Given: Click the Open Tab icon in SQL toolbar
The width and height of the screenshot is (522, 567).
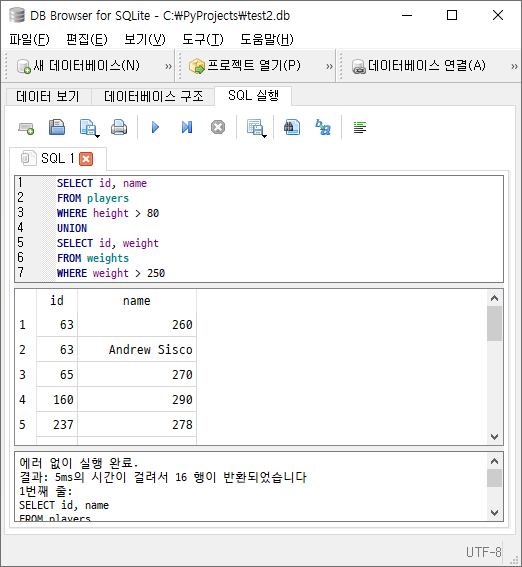Looking at the screenshot, I should tap(26, 128).
